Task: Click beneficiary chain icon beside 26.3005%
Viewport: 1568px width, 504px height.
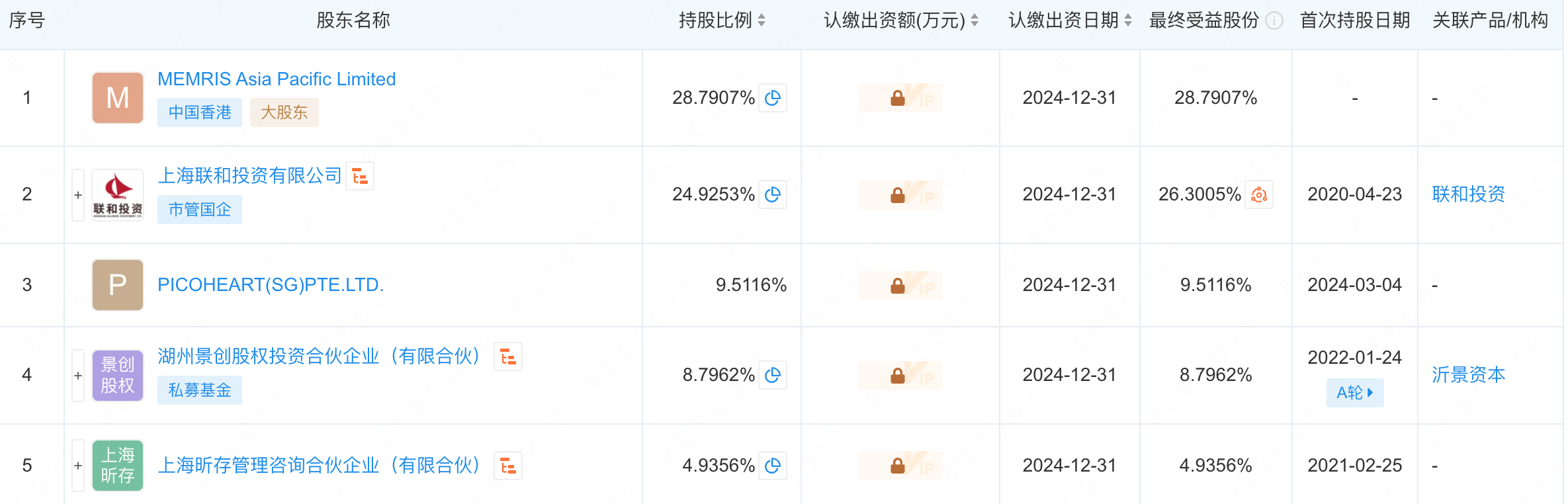Action: point(1259,194)
